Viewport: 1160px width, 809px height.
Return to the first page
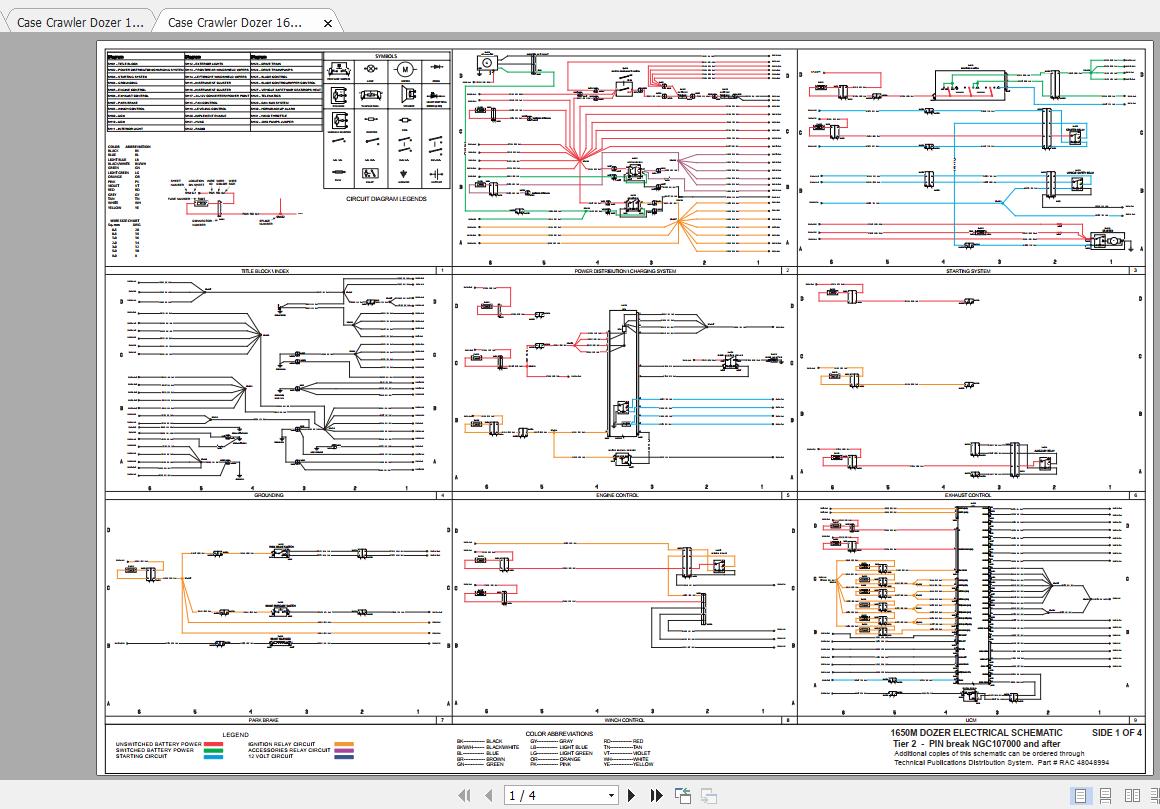(465, 795)
